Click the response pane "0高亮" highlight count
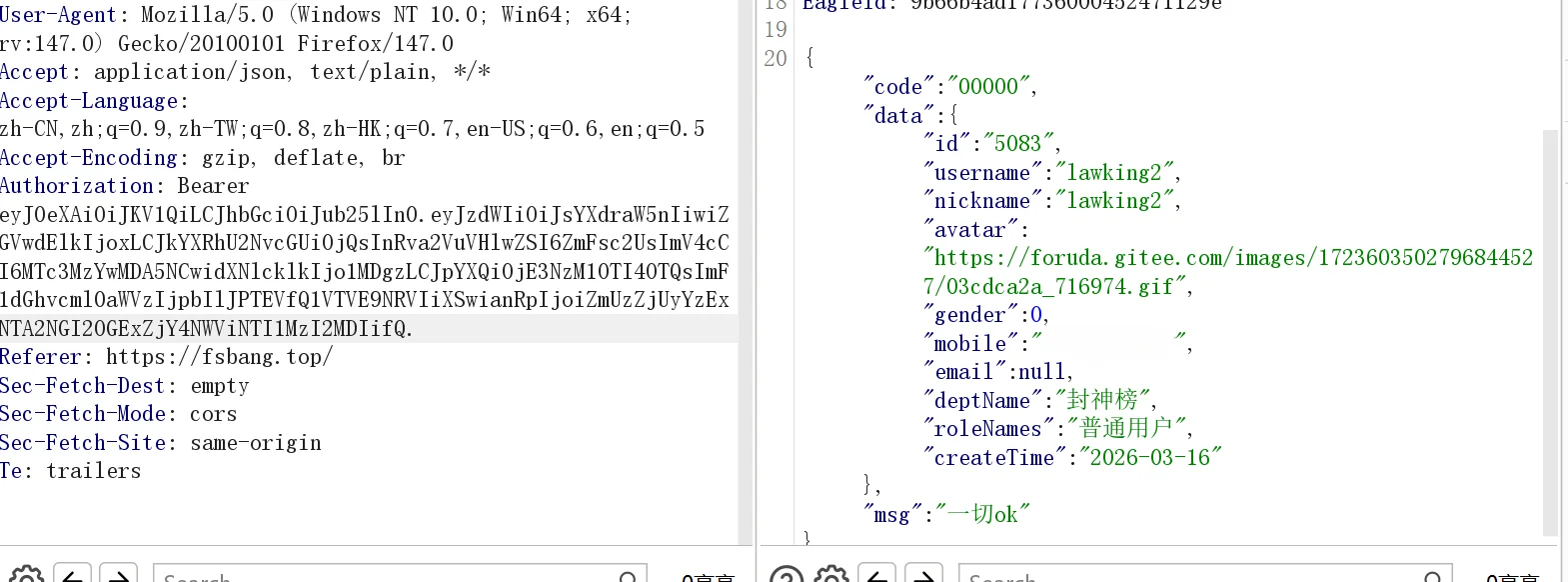1568x582 pixels. click(1512, 577)
